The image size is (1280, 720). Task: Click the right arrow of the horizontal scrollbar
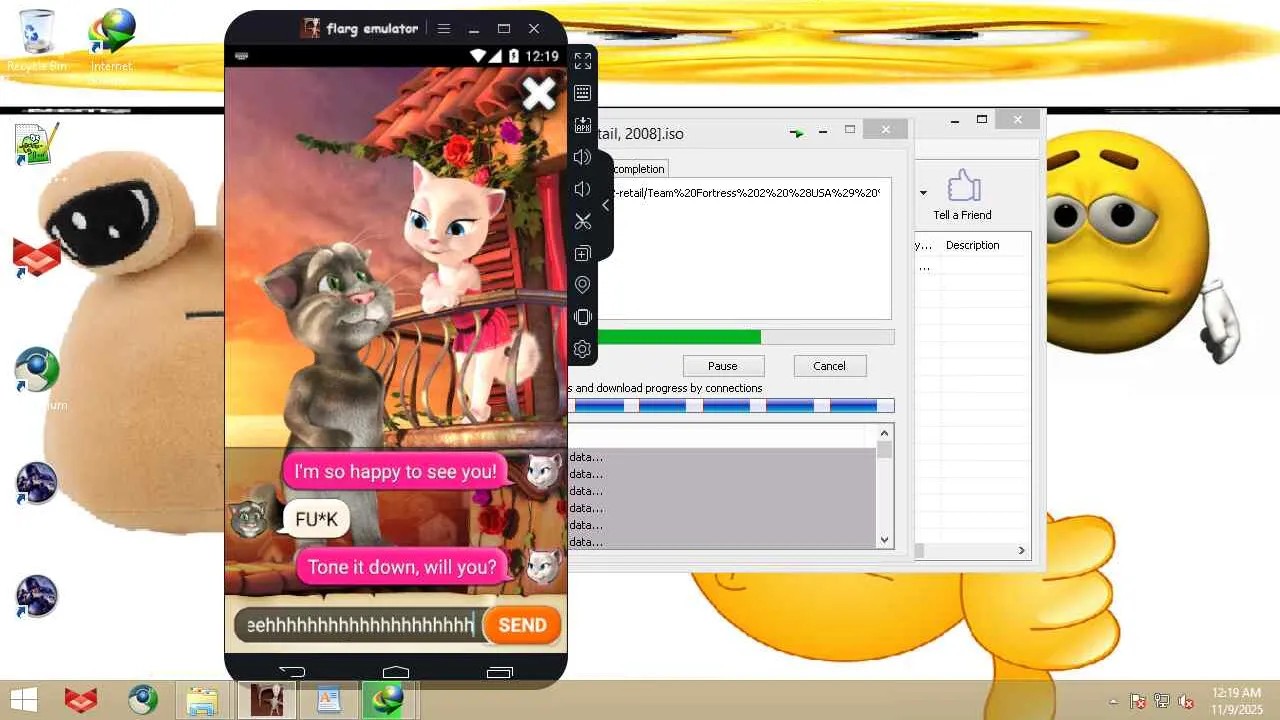pos(1022,550)
